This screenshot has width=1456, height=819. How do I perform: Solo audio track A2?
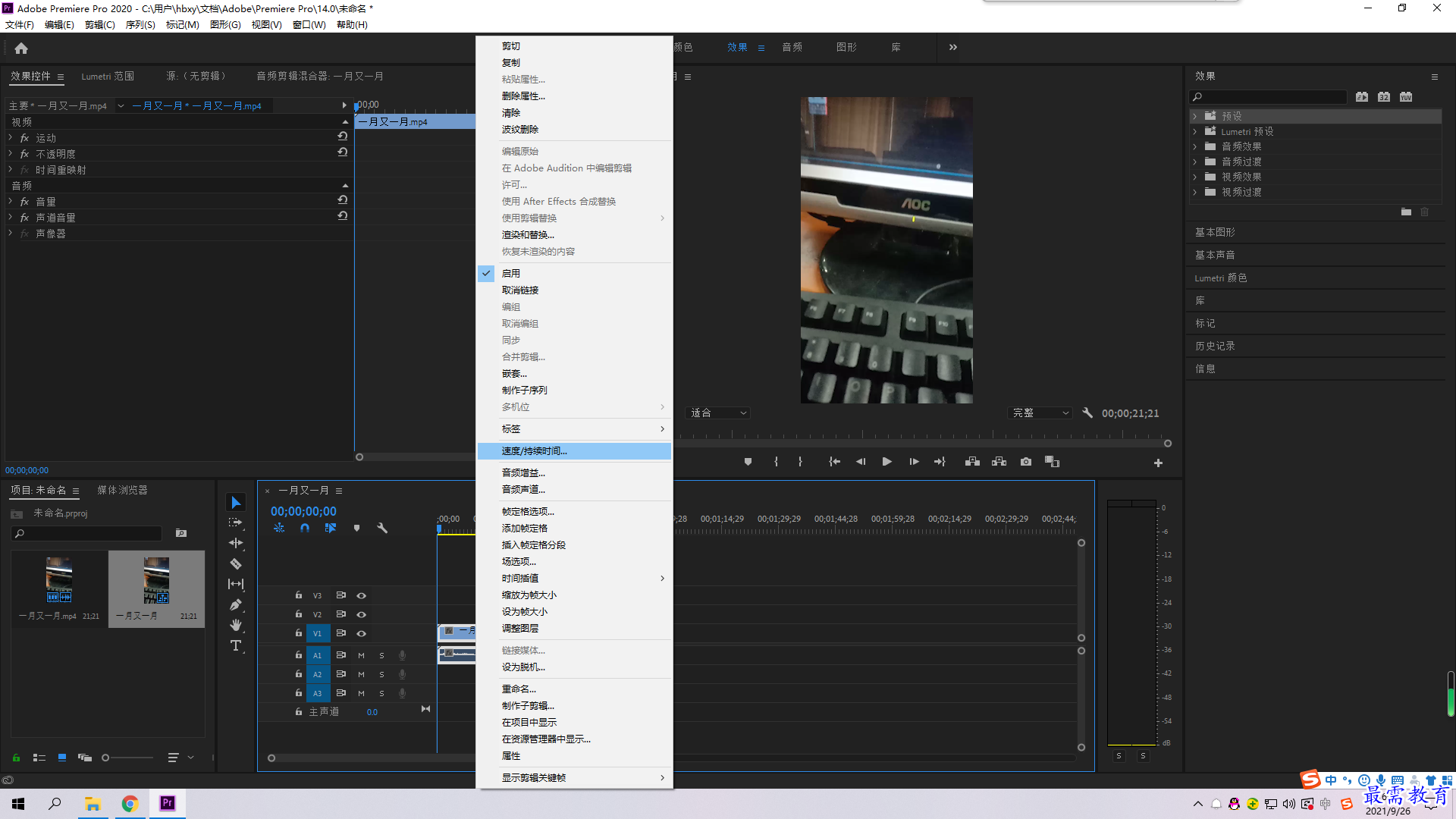[x=381, y=674]
